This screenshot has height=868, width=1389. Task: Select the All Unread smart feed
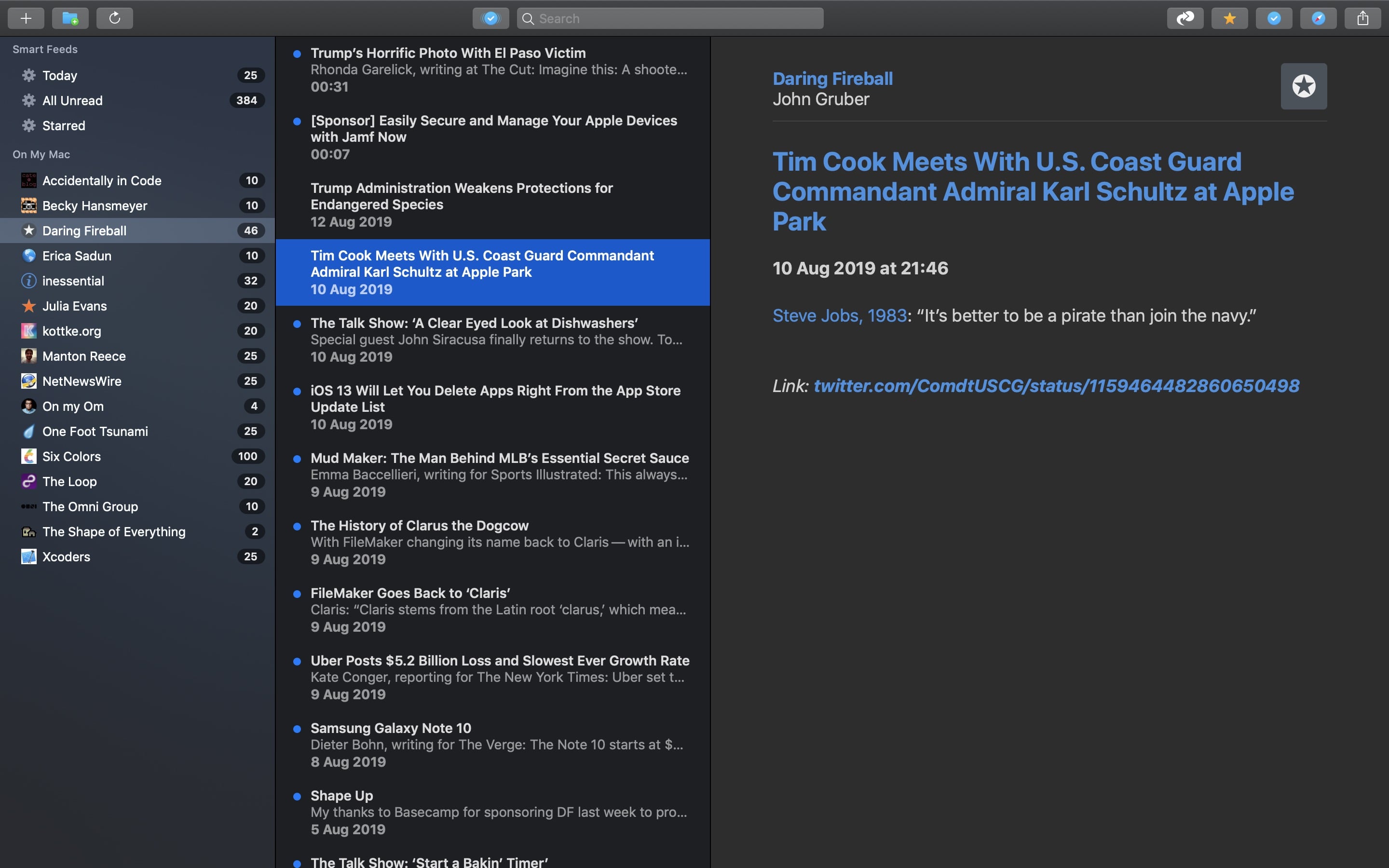[138, 100]
